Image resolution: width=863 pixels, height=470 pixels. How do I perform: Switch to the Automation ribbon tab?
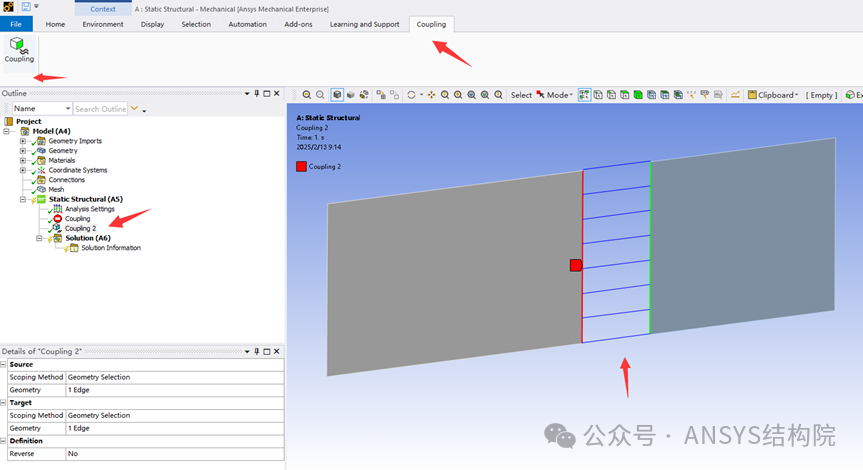point(248,24)
